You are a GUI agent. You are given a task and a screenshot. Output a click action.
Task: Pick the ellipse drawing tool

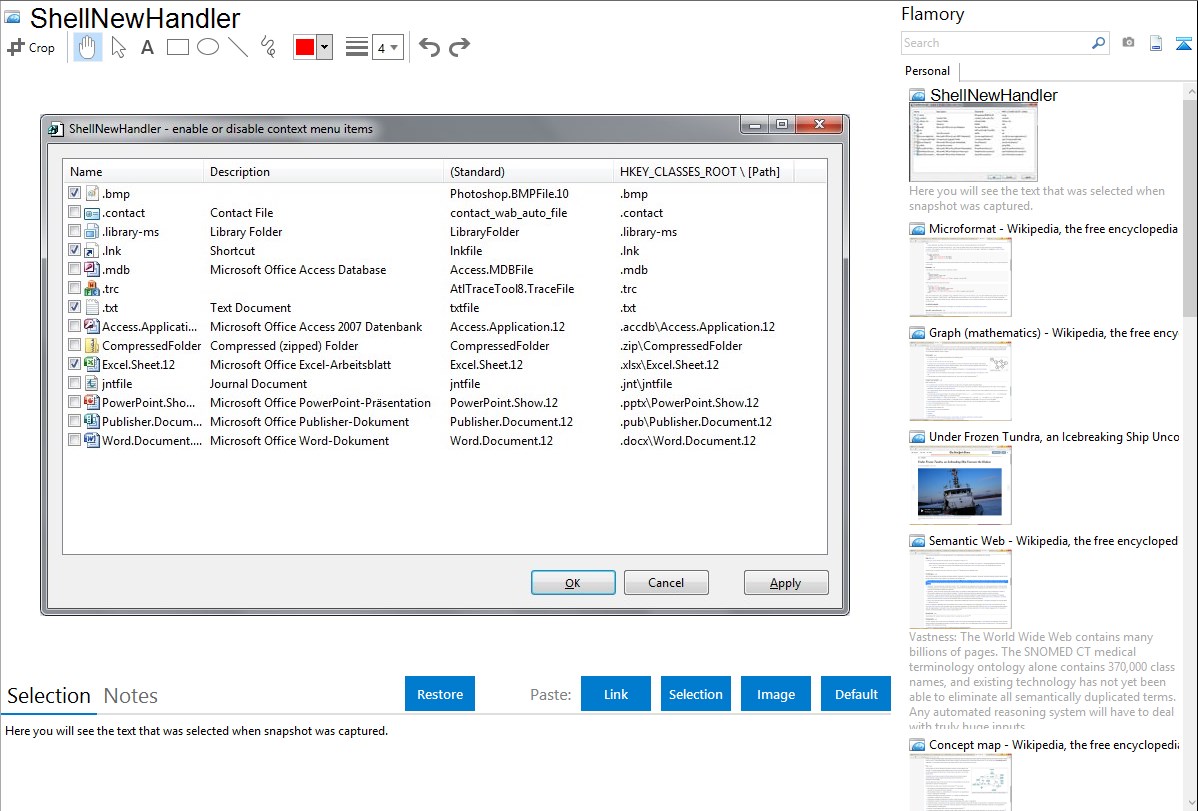(x=208, y=47)
